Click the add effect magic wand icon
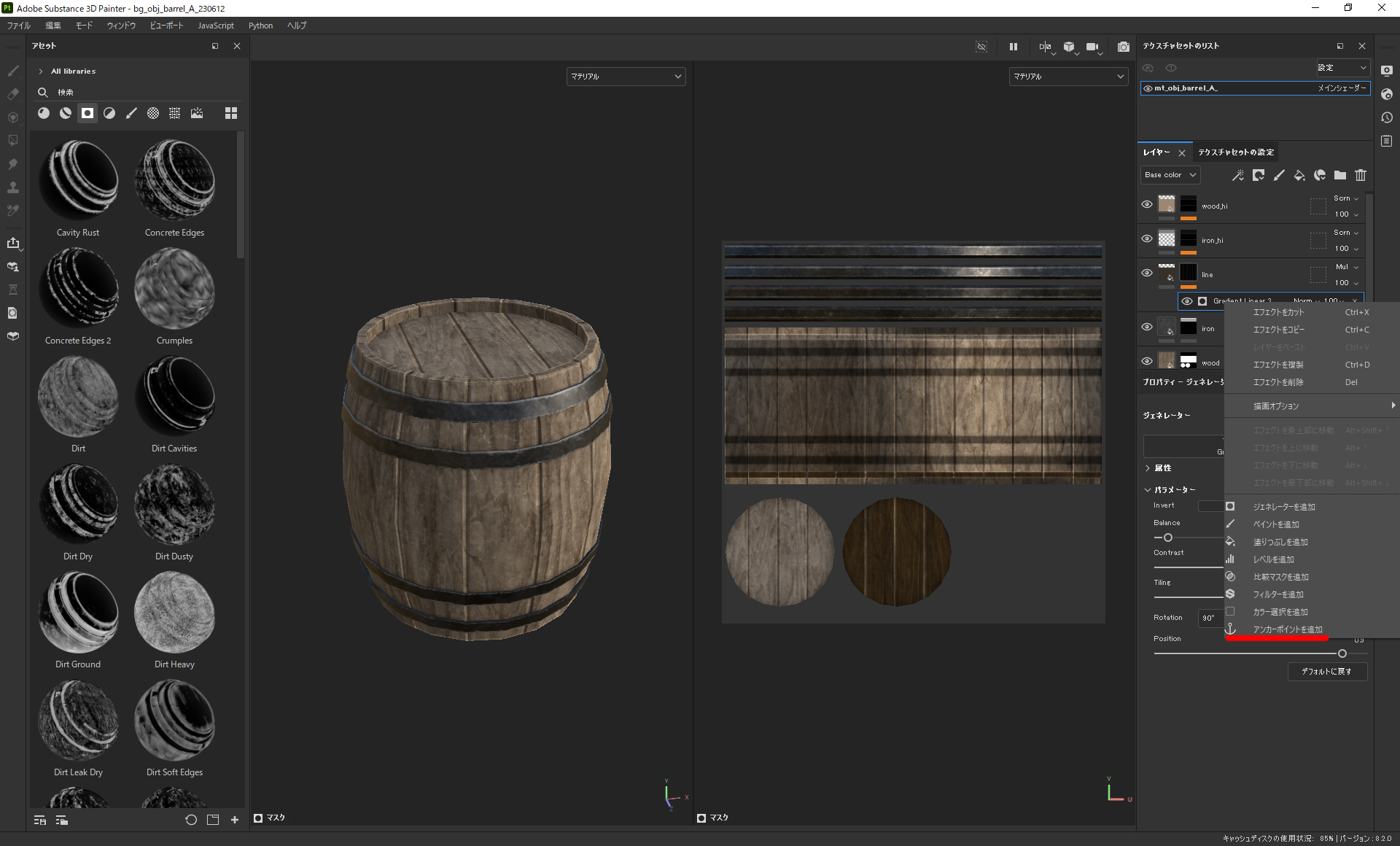Image resolution: width=1400 pixels, height=846 pixels. click(1238, 175)
